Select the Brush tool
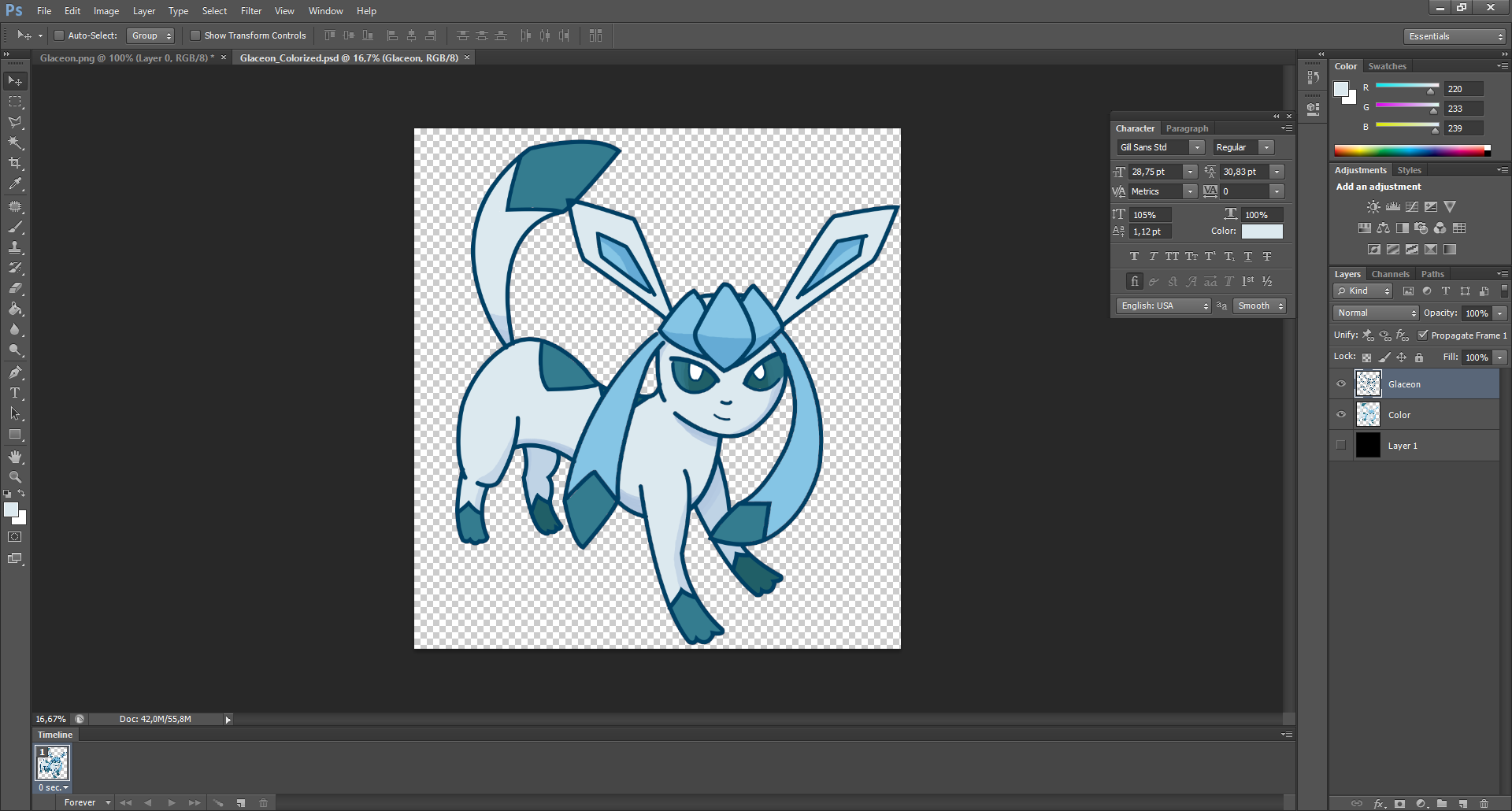Viewport: 1512px width, 811px height. point(15,227)
